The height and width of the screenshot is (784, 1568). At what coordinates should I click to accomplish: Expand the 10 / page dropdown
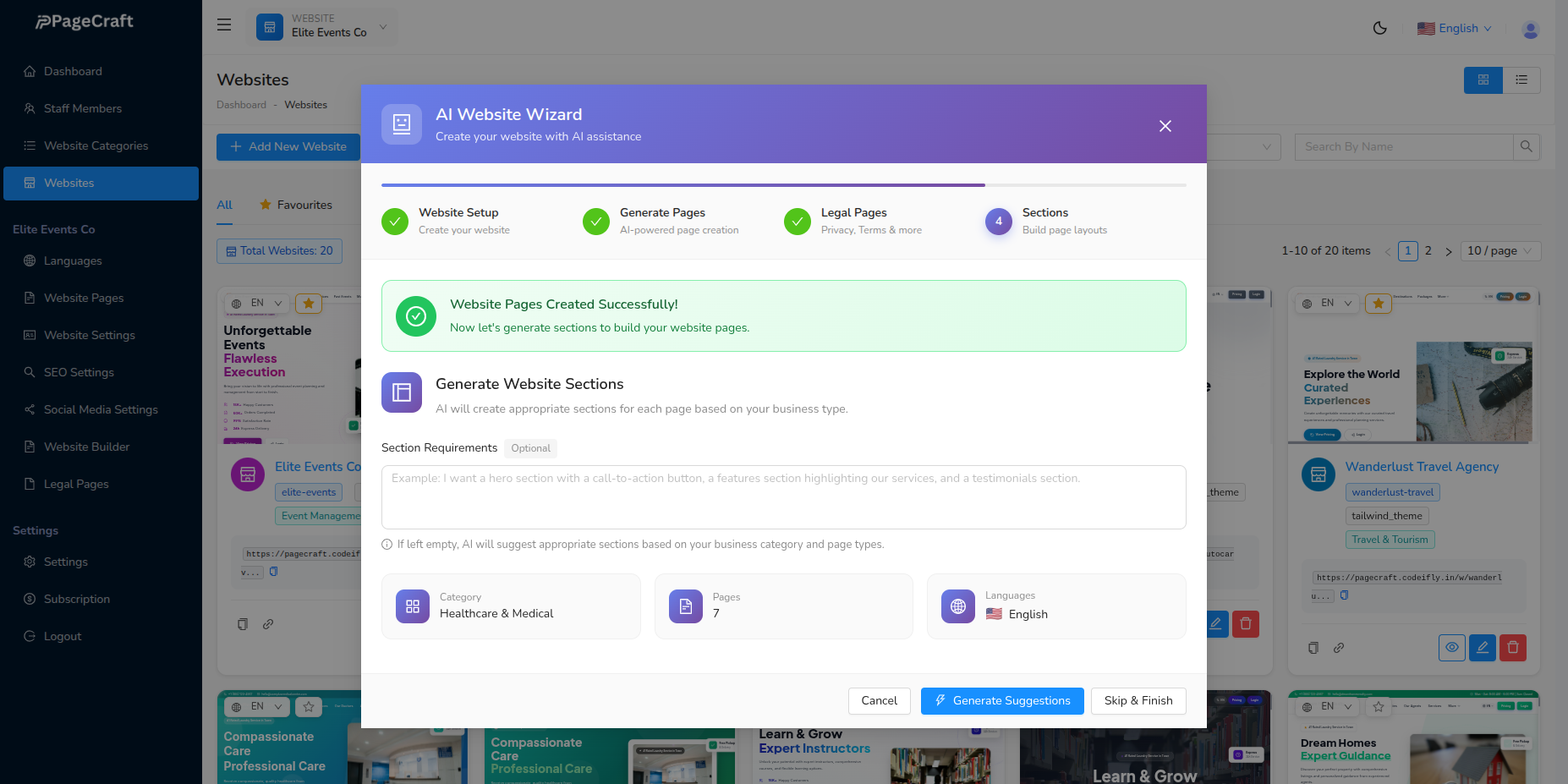tap(1500, 250)
